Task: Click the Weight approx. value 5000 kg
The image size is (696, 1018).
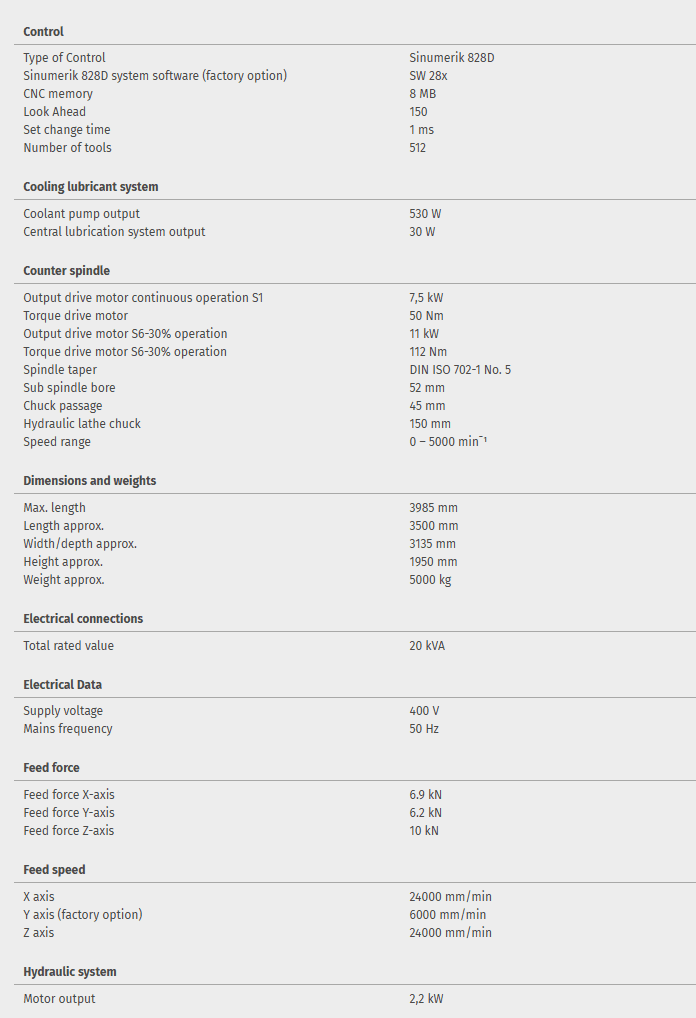Action: tap(430, 580)
